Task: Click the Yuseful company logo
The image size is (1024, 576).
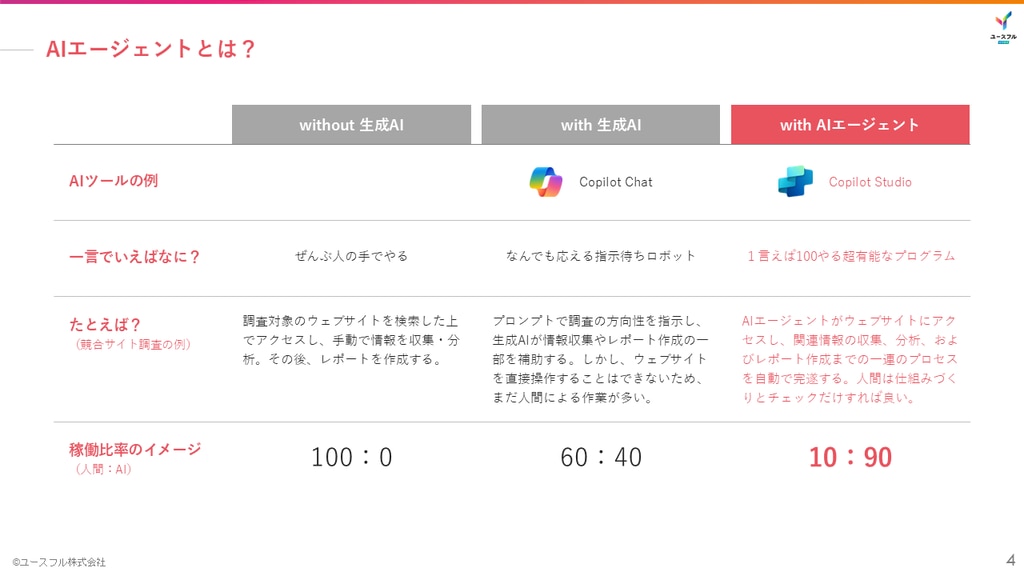Action: (x=1002, y=27)
